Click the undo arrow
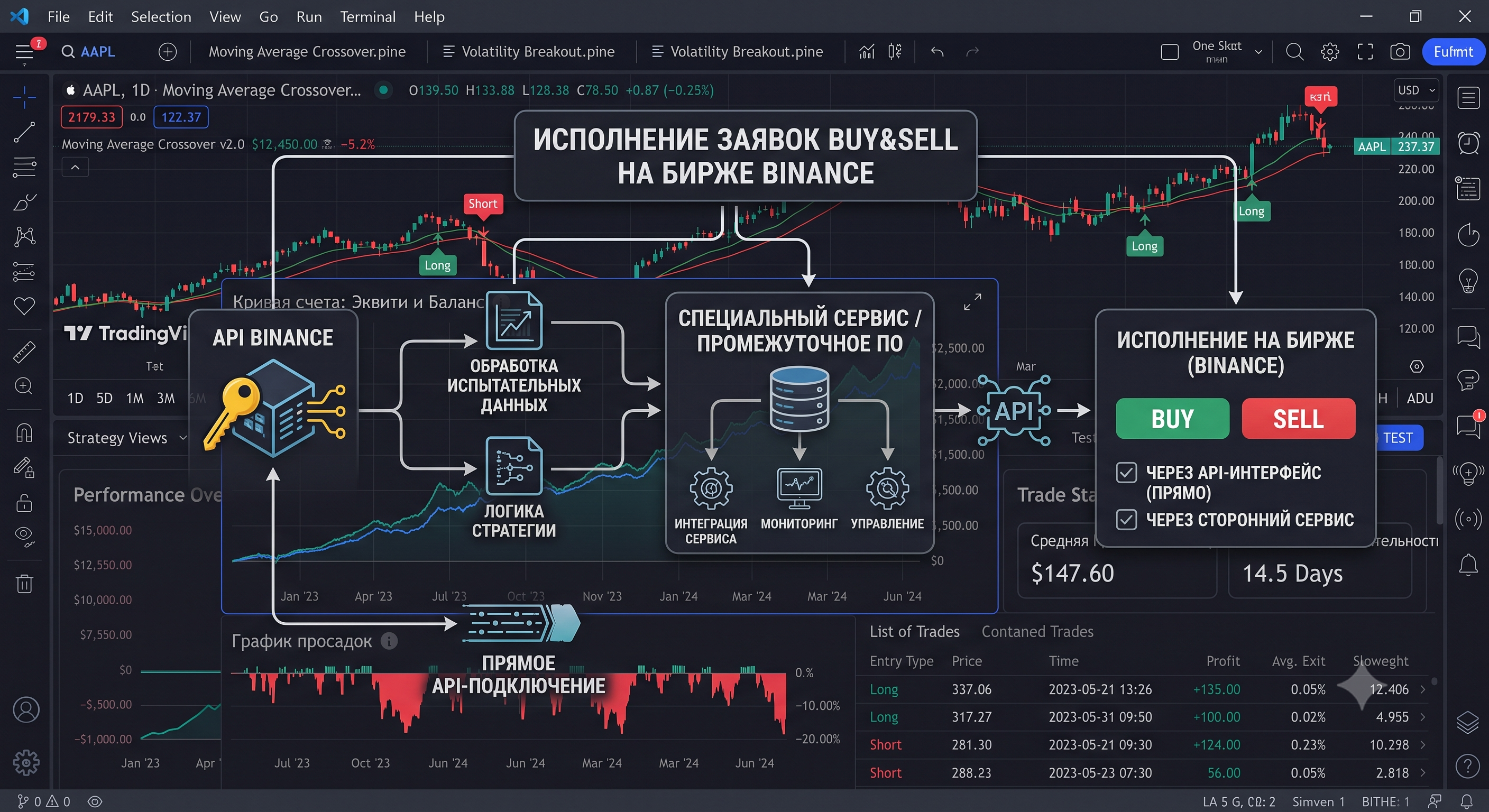The width and height of the screenshot is (1489, 812). 937,52
